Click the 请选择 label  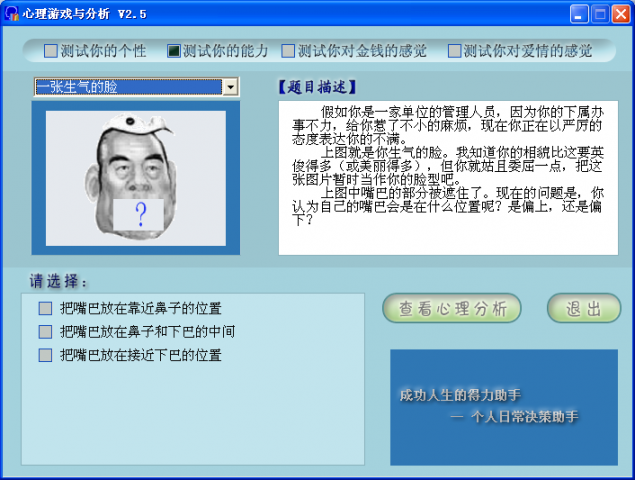click(x=59, y=279)
